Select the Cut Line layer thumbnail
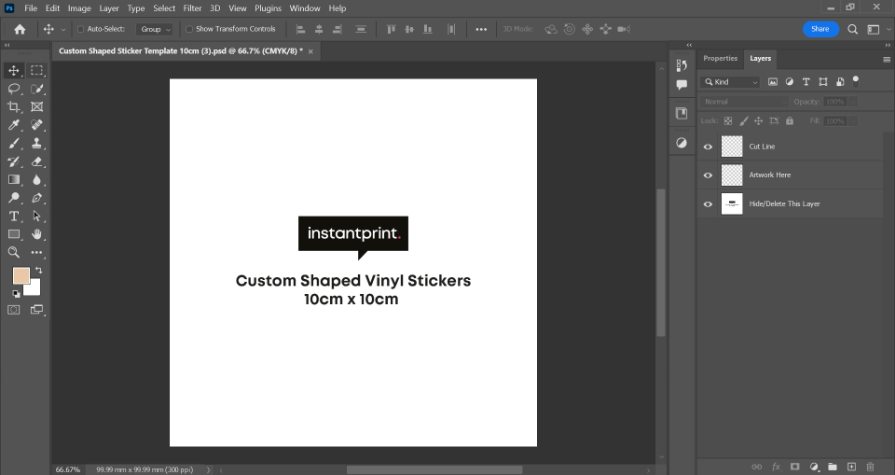Screen dimensions: 895x475 tap(732, 147)
